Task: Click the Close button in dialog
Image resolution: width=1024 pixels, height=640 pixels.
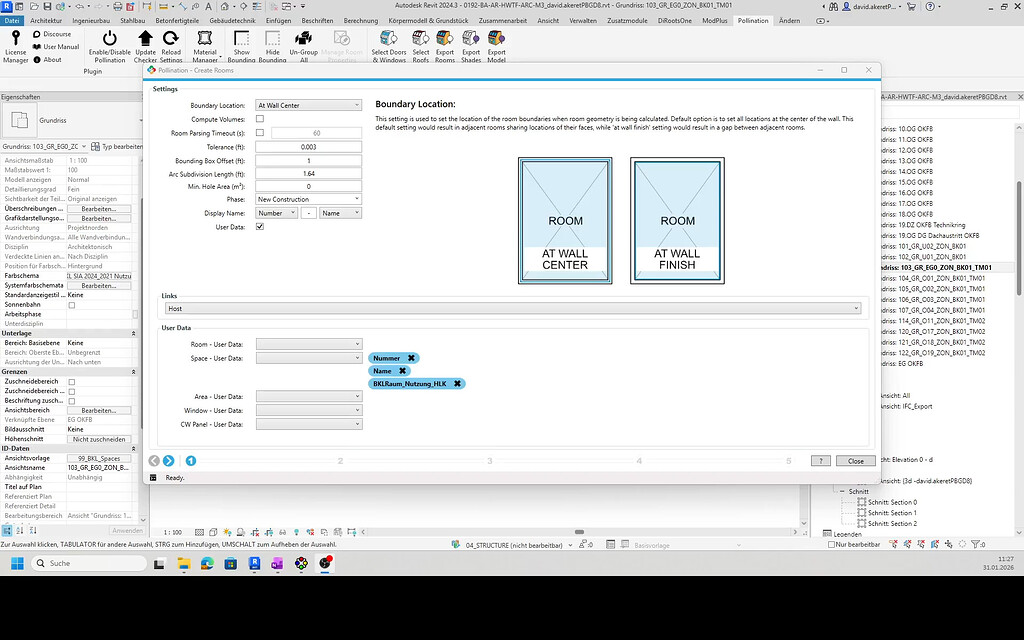Action: point(856,461)
